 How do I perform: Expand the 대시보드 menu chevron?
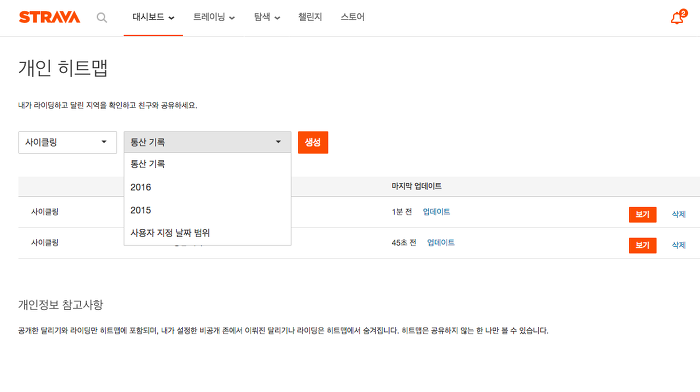point(171,18)
